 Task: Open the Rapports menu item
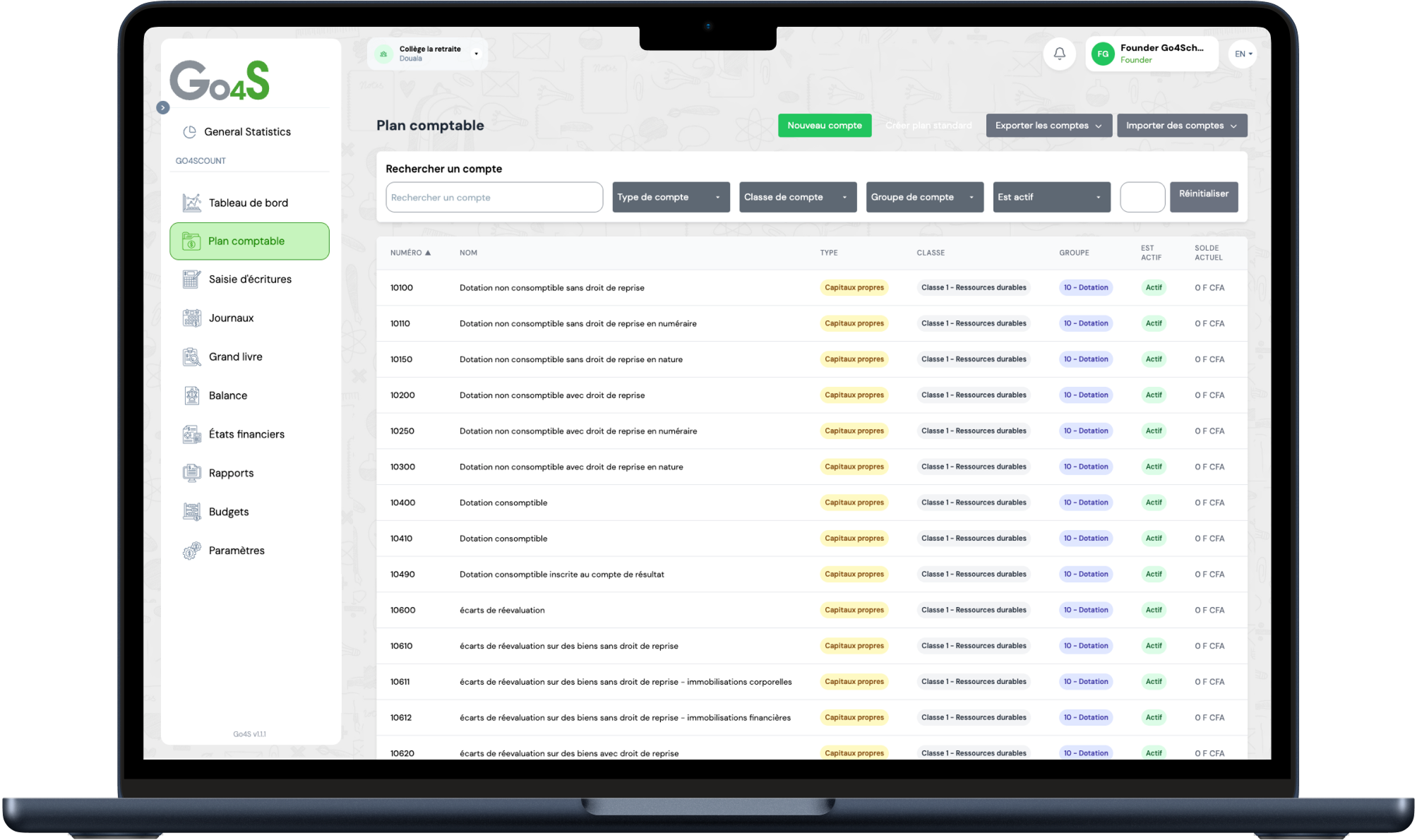pyautogui.click(x=231, y=473)
